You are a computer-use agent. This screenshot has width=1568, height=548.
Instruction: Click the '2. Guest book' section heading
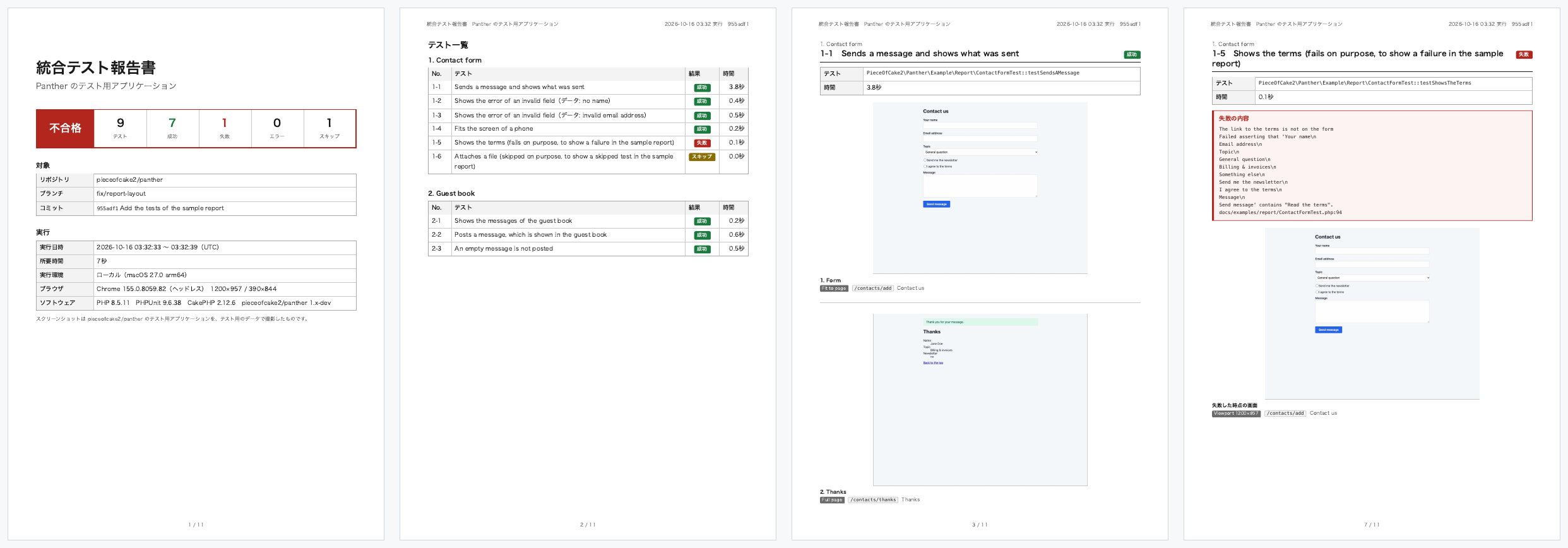click(451, 194)
